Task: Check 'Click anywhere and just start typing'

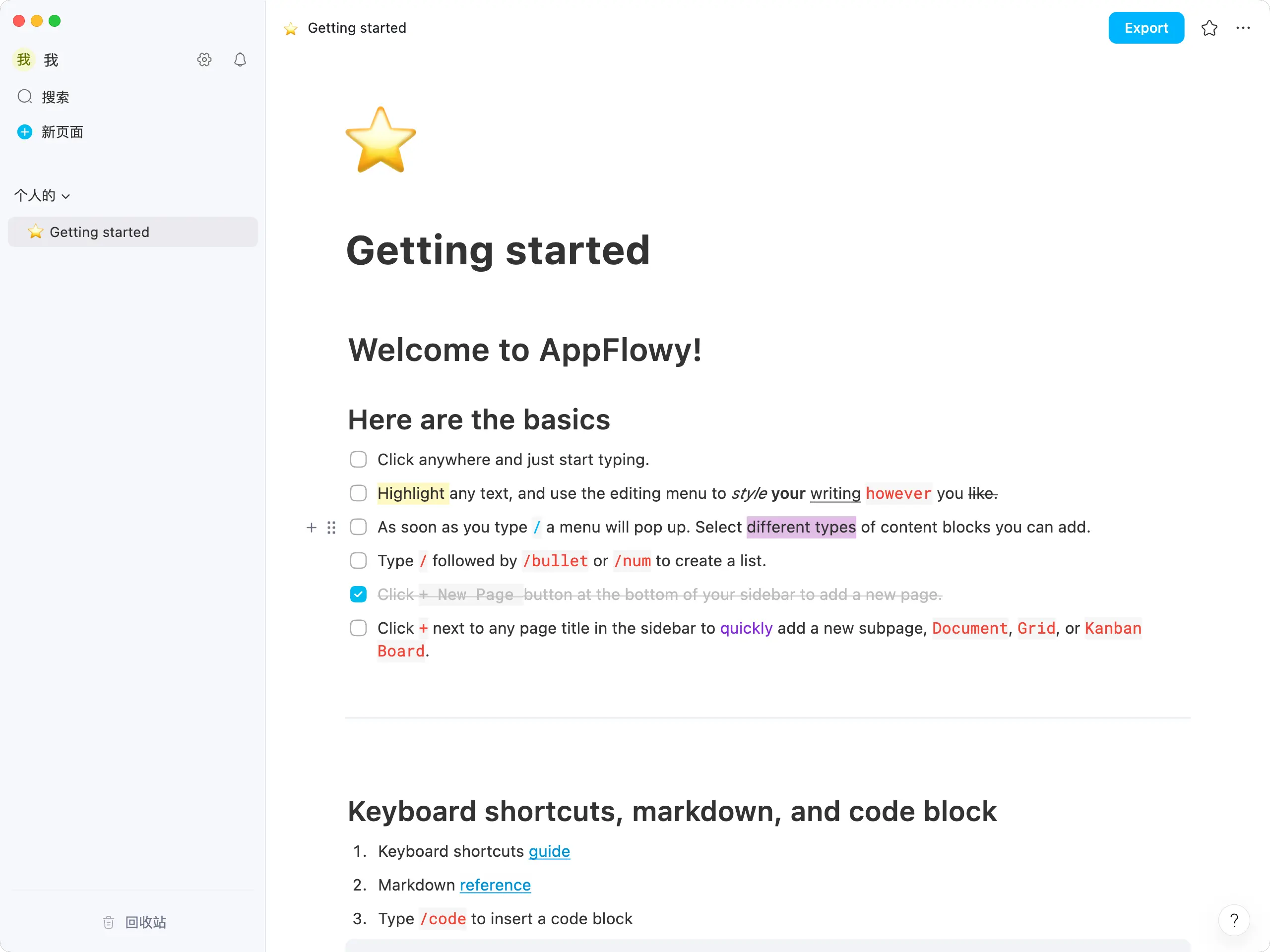Action: pyautogui.click(x=358, y=460)
